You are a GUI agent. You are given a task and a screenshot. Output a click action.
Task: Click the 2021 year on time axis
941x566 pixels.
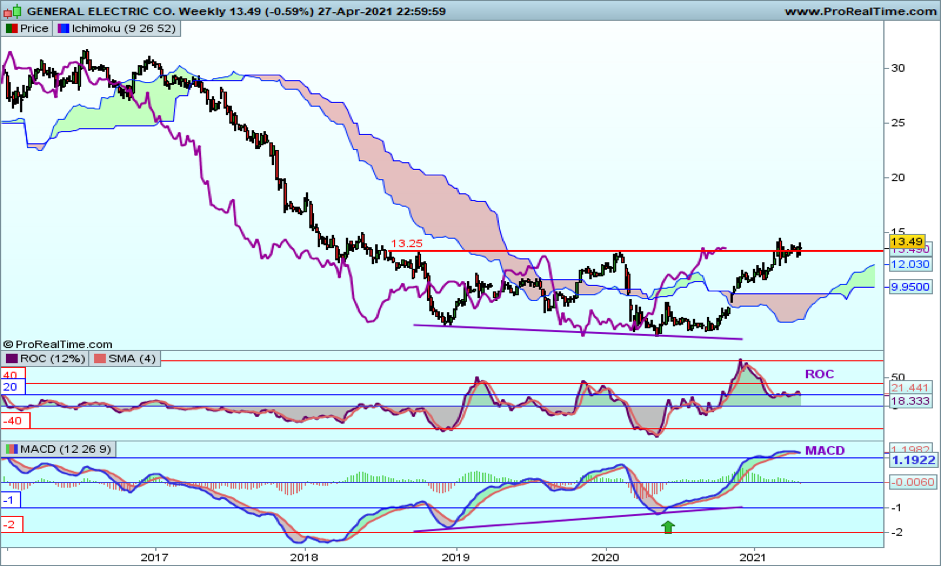click(754, 557)
